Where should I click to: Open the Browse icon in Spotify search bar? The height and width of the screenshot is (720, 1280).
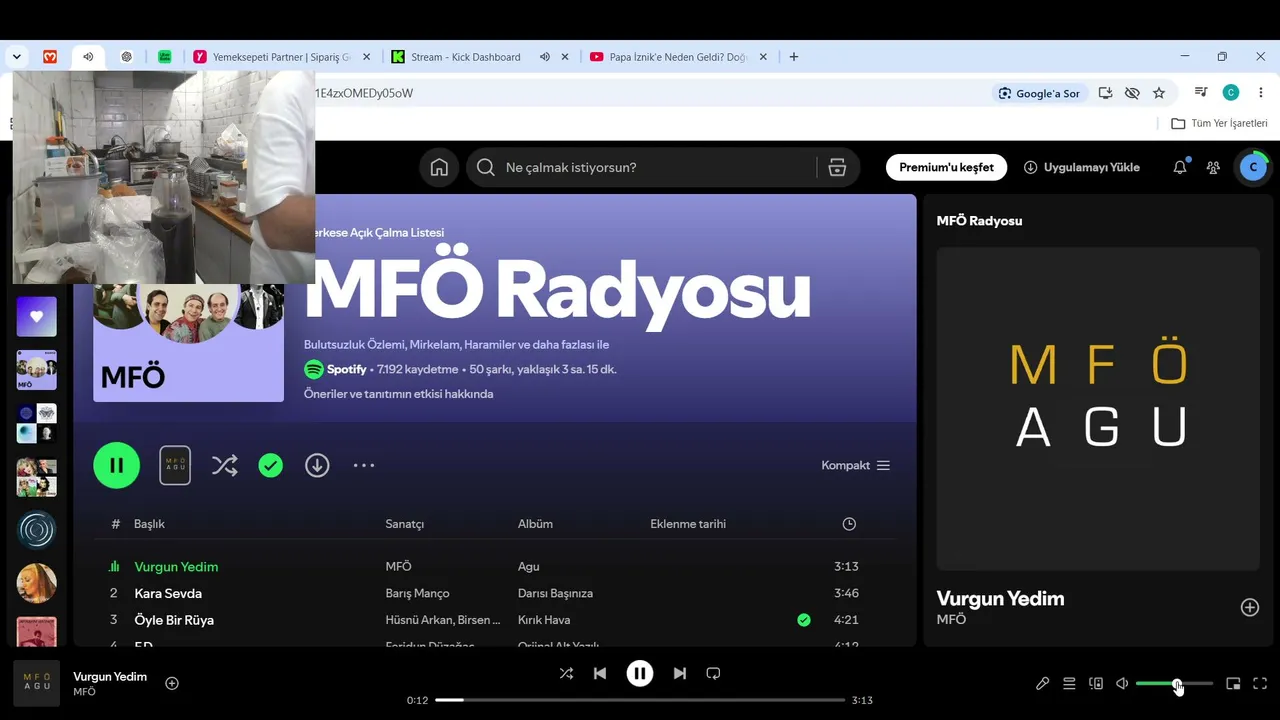838,167
